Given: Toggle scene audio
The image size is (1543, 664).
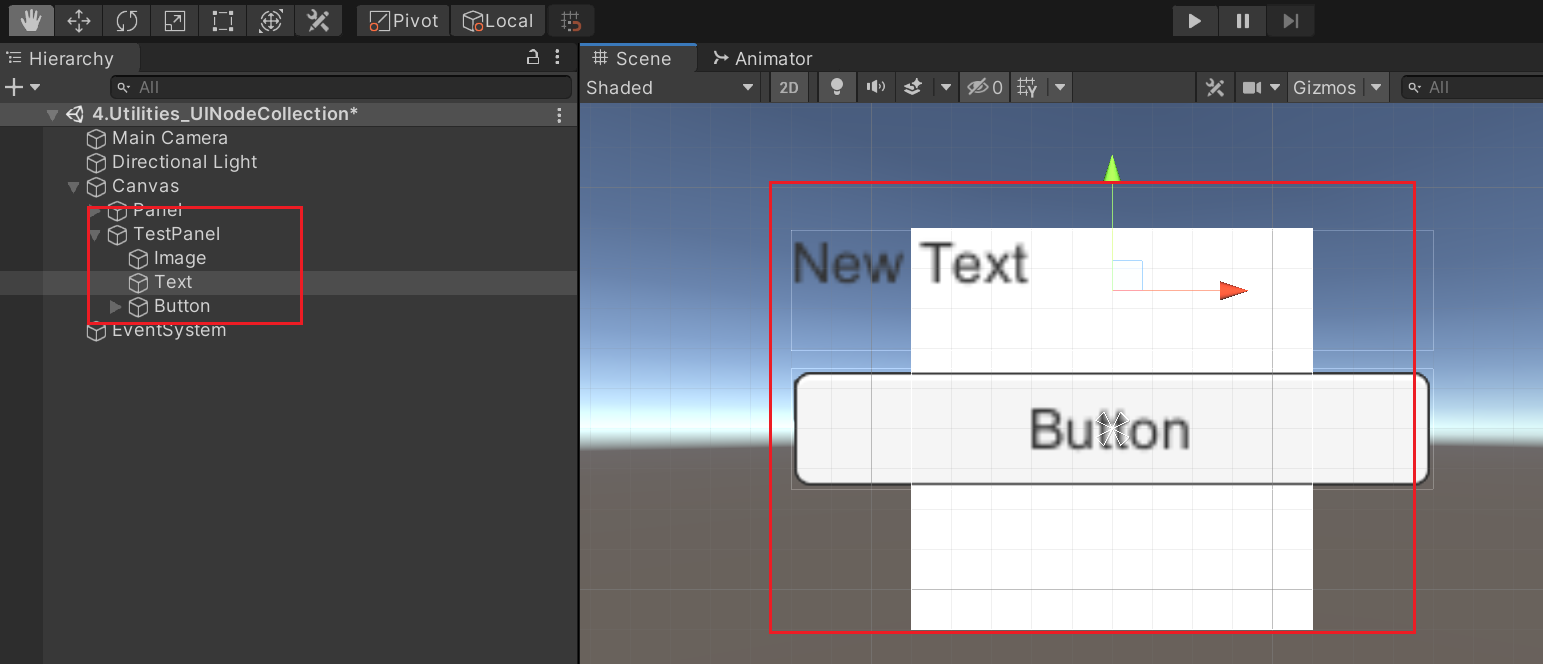Looking at the screenshot, I should pyautogui.click(x=876, y=88).
